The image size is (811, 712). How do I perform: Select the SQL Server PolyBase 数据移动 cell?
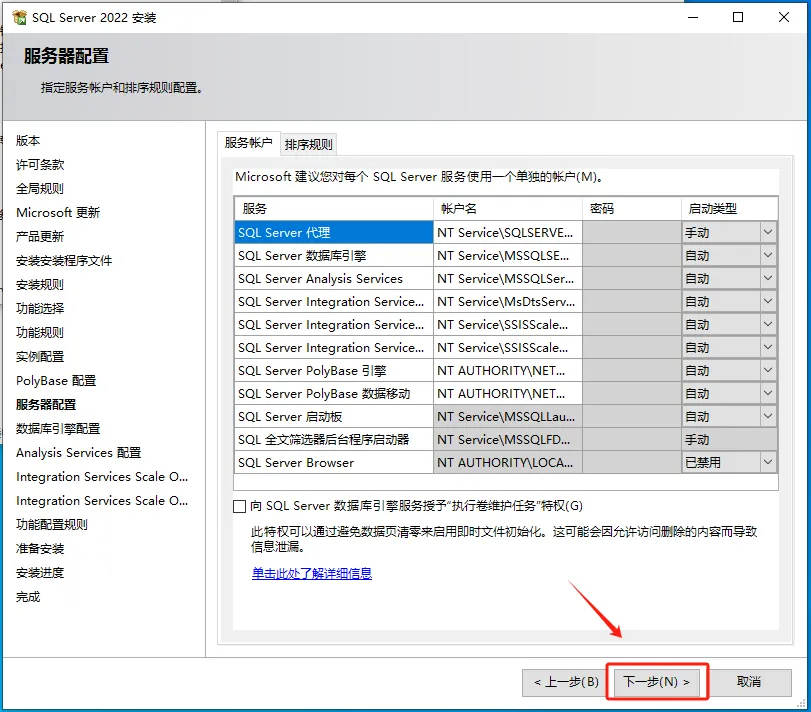click(334, 393)
